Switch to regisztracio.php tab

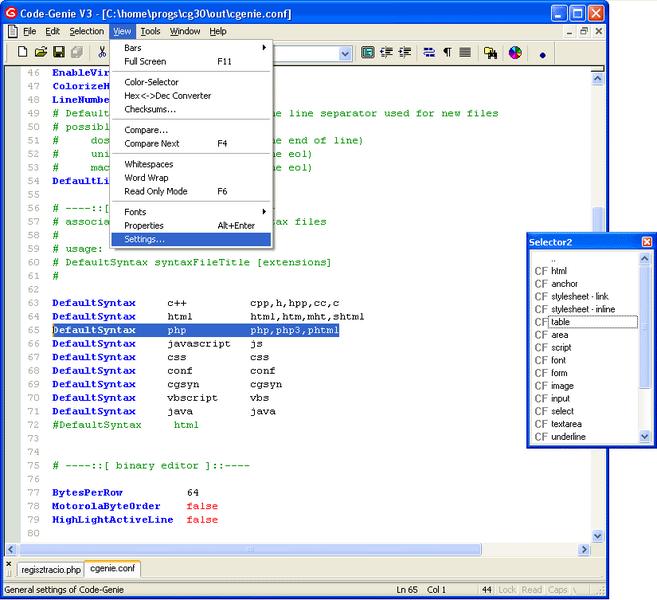click(x=51, y=570)
